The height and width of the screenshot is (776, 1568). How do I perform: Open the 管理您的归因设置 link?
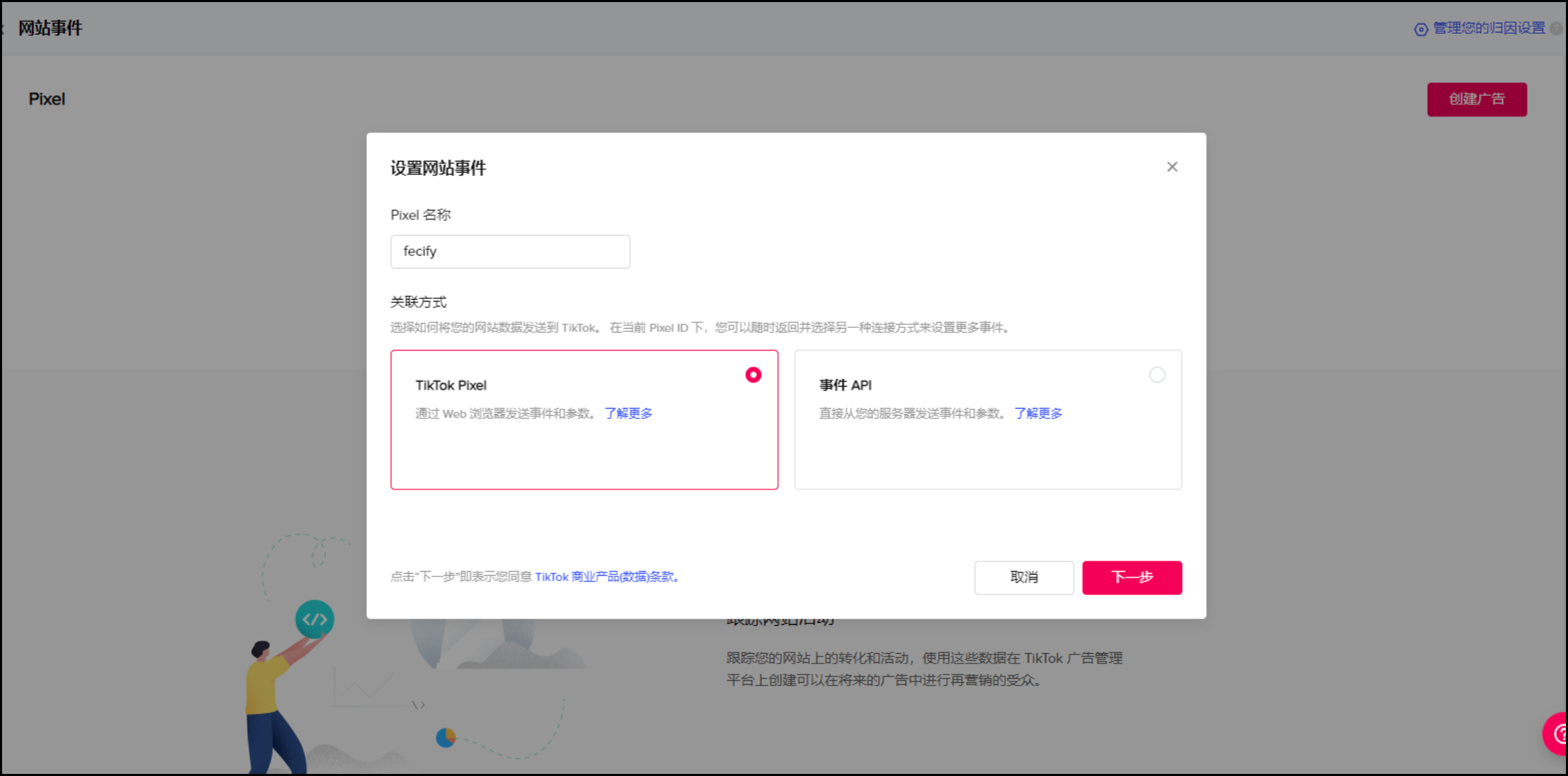point(1489,28)
